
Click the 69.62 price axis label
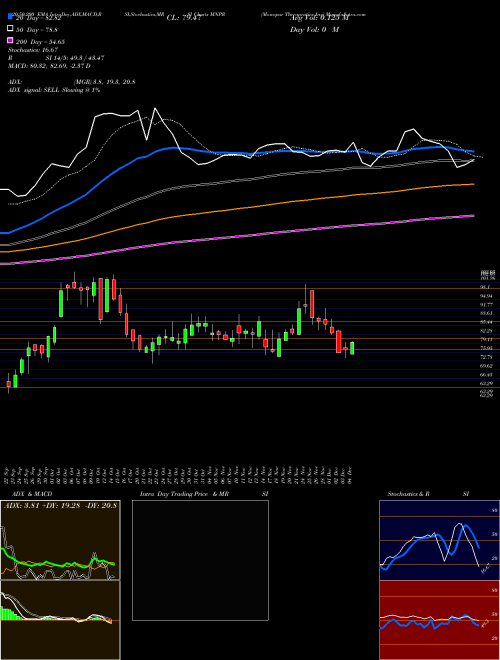(487, 366)
